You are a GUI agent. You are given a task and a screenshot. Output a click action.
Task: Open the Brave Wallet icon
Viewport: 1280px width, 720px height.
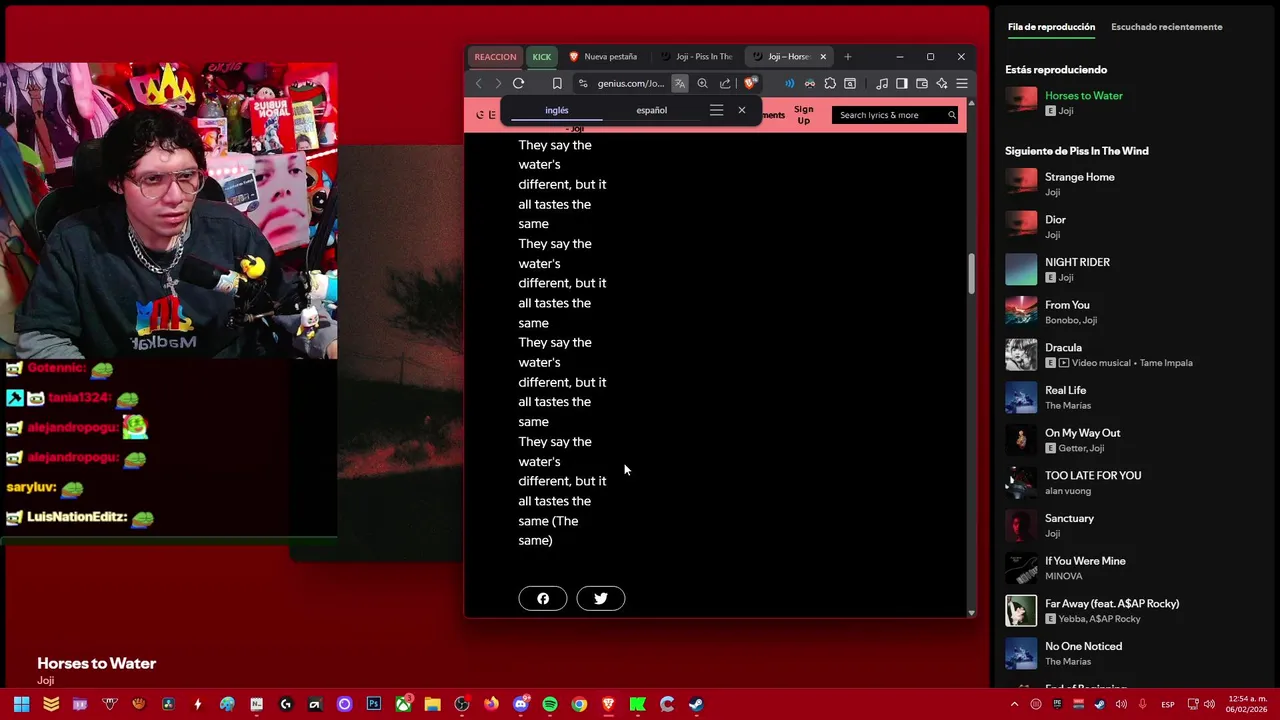[921, 83]
